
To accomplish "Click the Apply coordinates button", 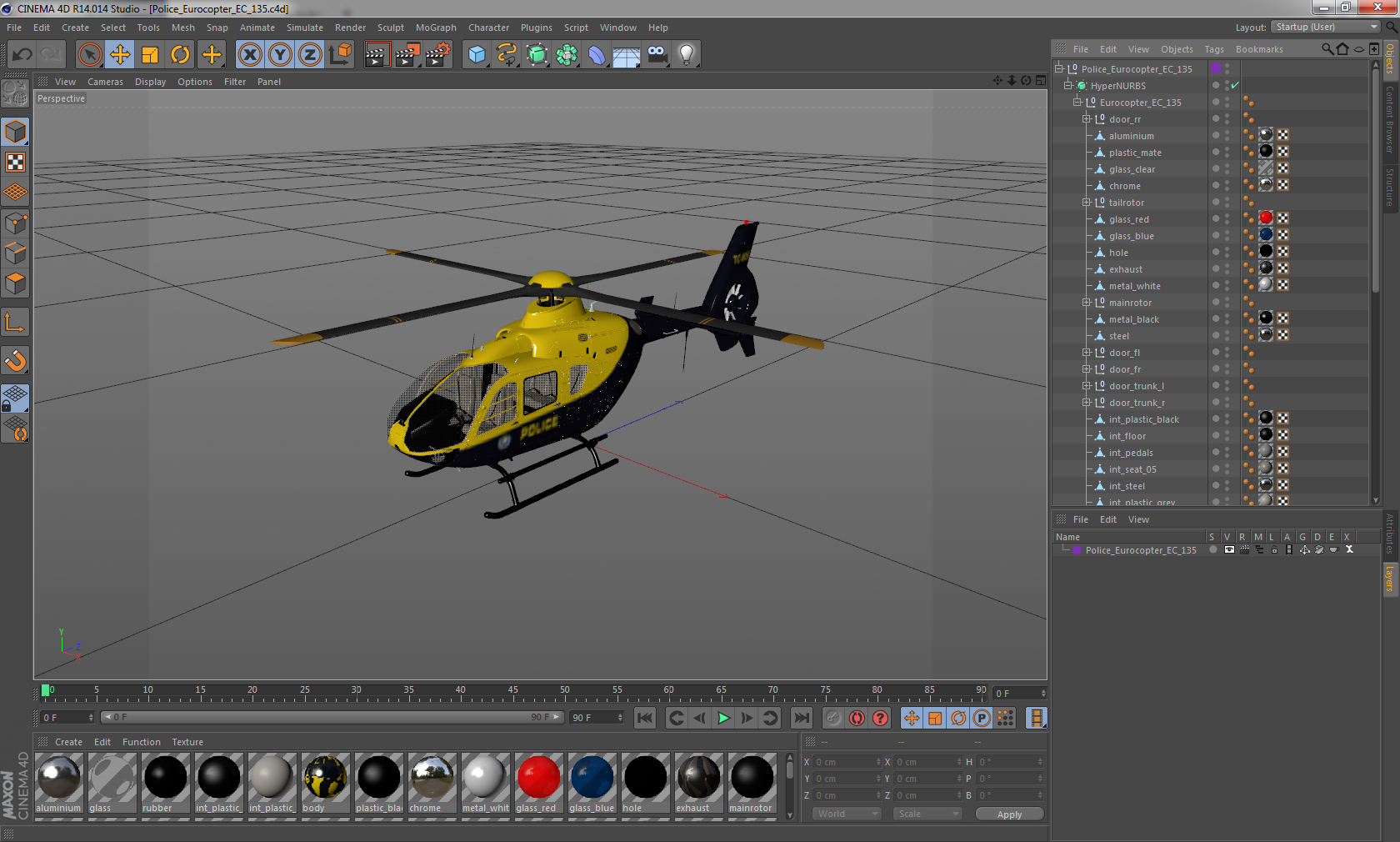I will [x=1009, y=814].
